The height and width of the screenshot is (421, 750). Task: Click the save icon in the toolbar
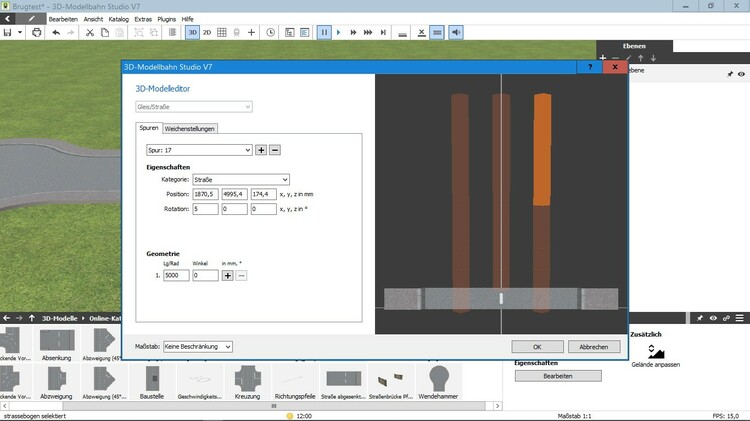pos(7,33)
